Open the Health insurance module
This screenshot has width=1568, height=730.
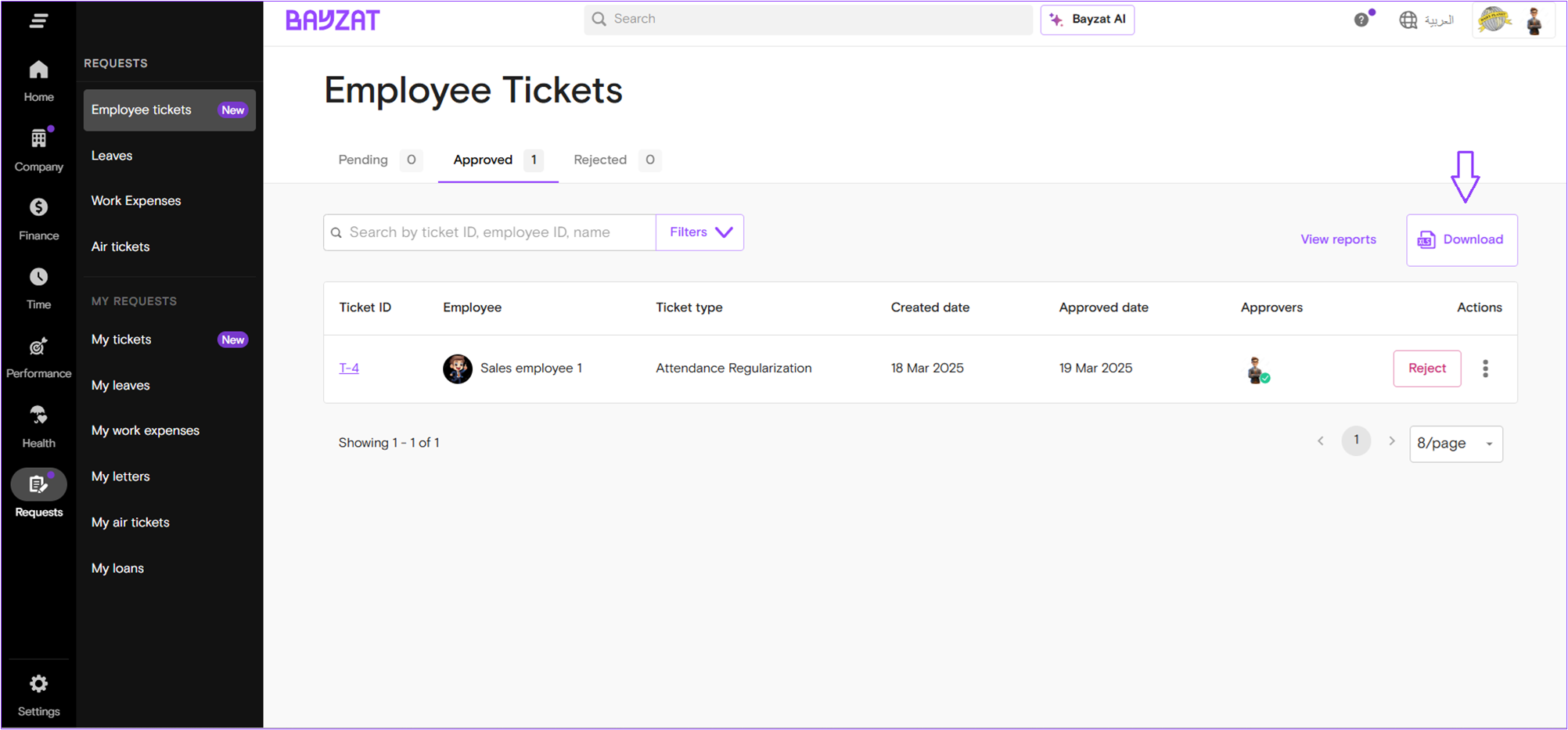coord(38,426)
